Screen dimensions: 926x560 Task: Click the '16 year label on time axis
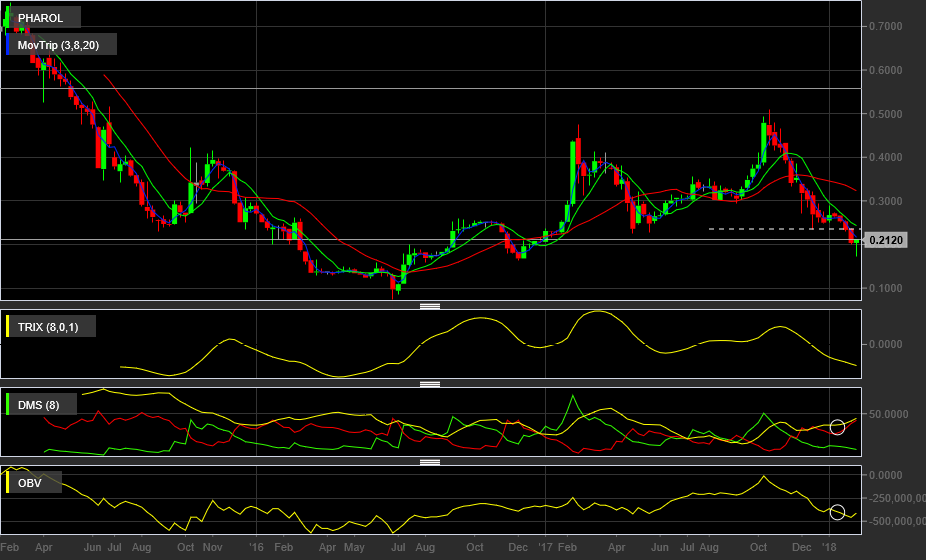point(256,547)
